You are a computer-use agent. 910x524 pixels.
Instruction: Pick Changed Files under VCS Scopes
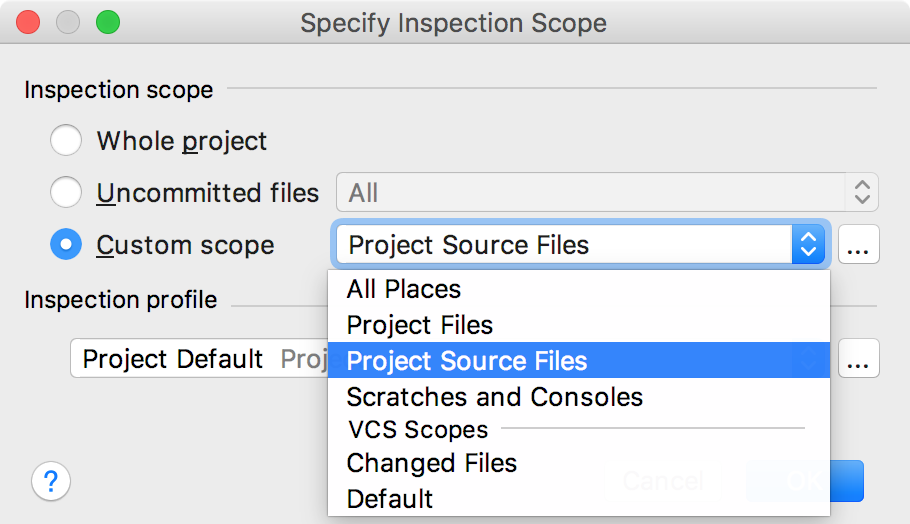pos(579,463)
